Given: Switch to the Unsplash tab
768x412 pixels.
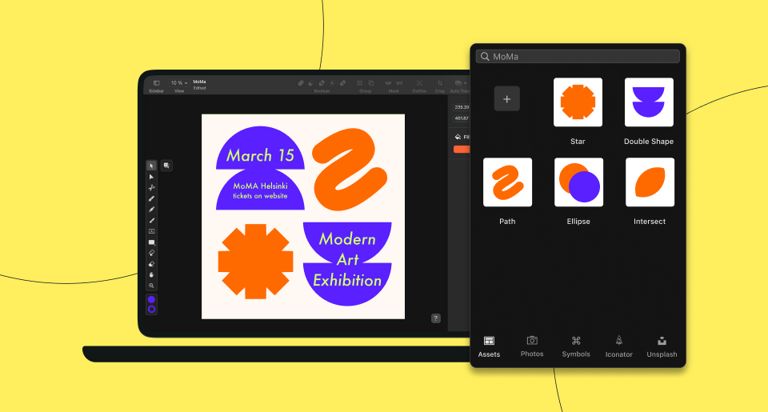Looking at the screenshot, I should pyautogui.click(x=662, y=347).
